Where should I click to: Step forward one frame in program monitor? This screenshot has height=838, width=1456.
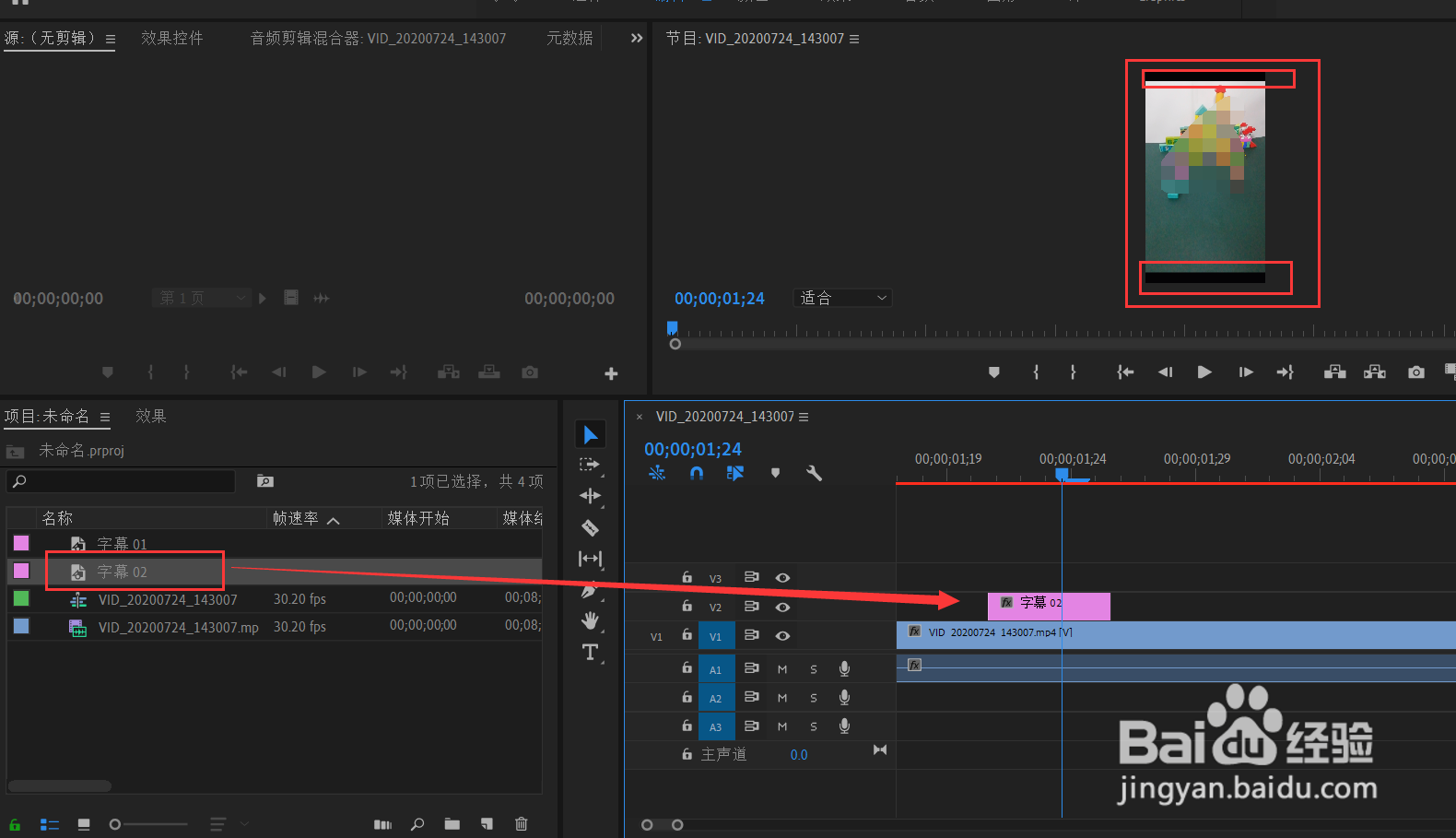click(1246, 372)
